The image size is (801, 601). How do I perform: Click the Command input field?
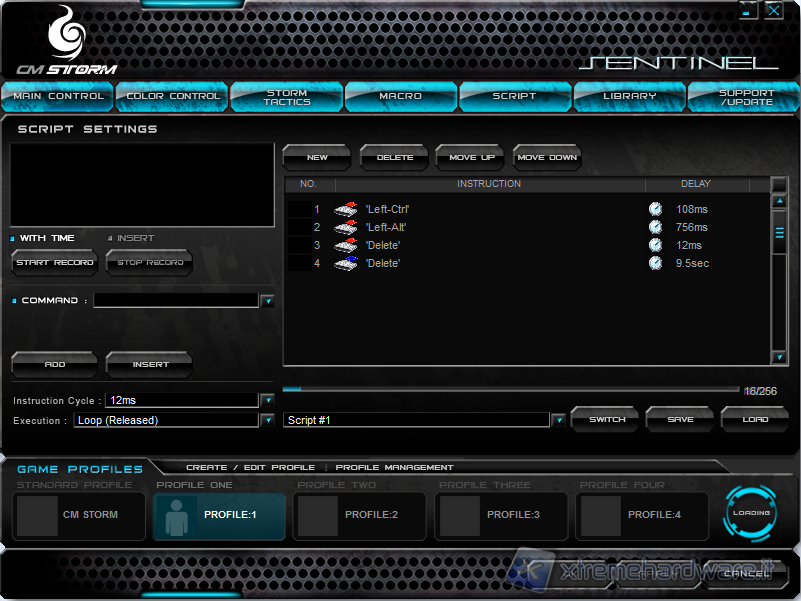click(176, 300)
